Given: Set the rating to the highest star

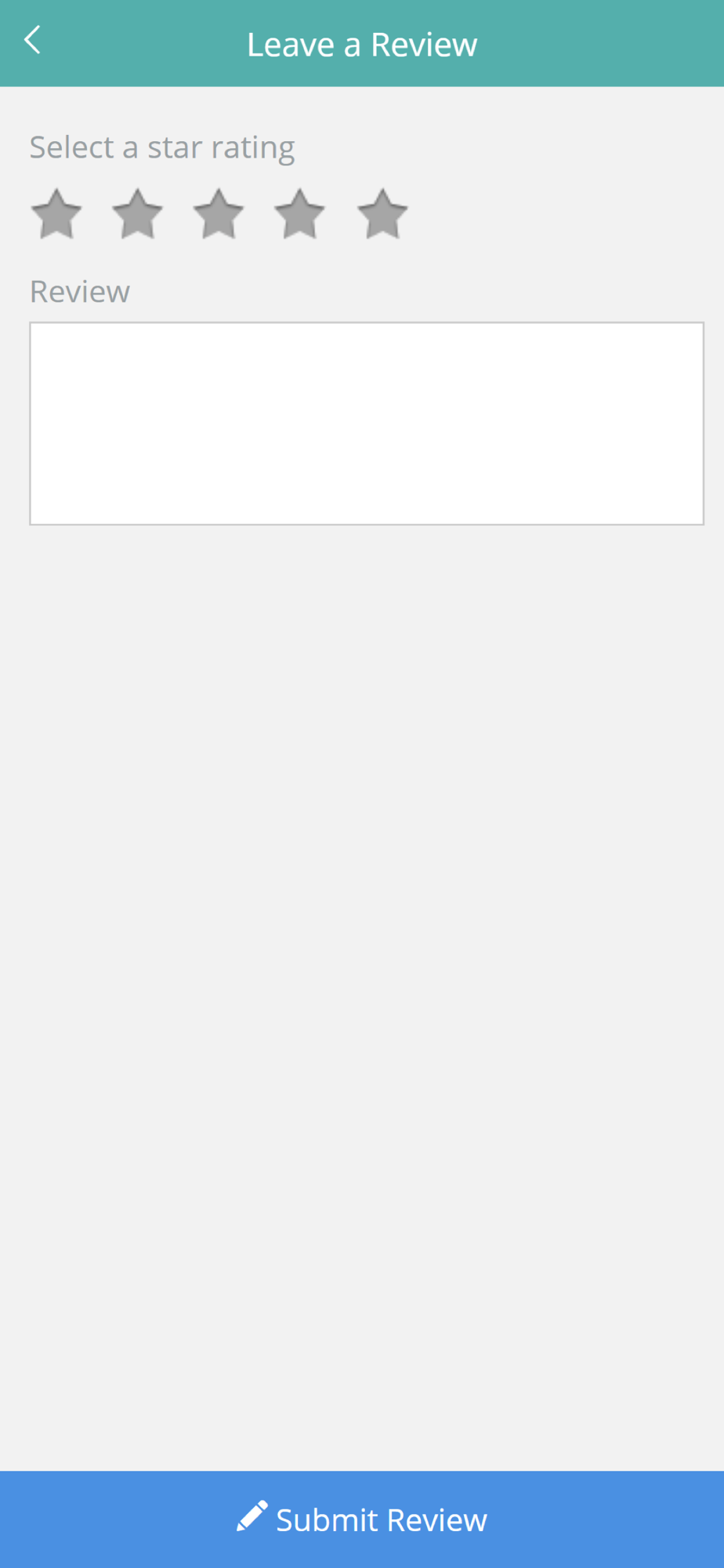Looking at the screenshot, I should [x=382, y=214].
